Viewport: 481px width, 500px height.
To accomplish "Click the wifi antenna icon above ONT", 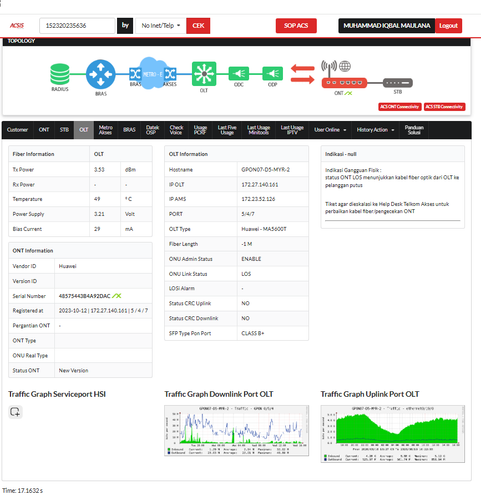I will (329, 68).
